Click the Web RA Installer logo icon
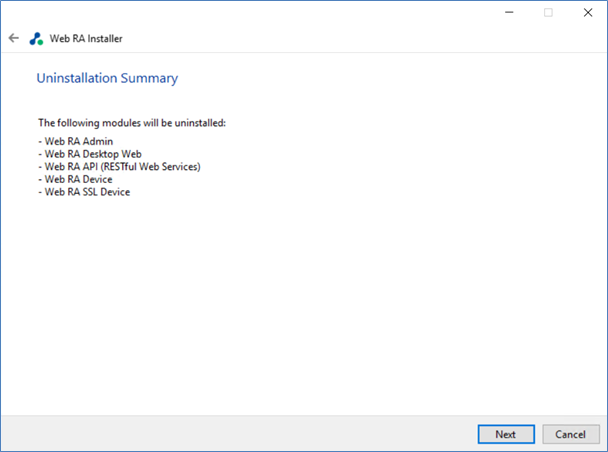 [36, 39]
